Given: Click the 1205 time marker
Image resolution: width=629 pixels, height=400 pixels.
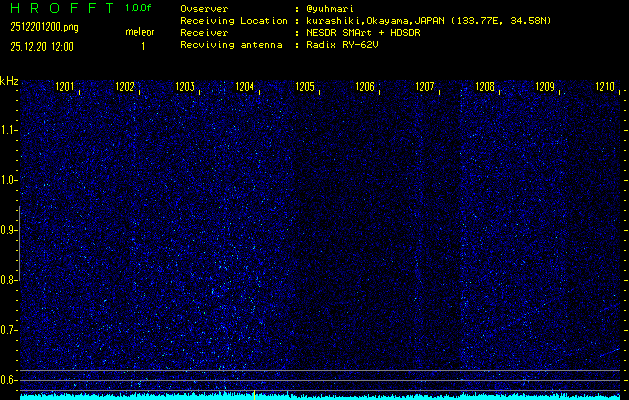Looking at the screenshot, I should (305, 87).
